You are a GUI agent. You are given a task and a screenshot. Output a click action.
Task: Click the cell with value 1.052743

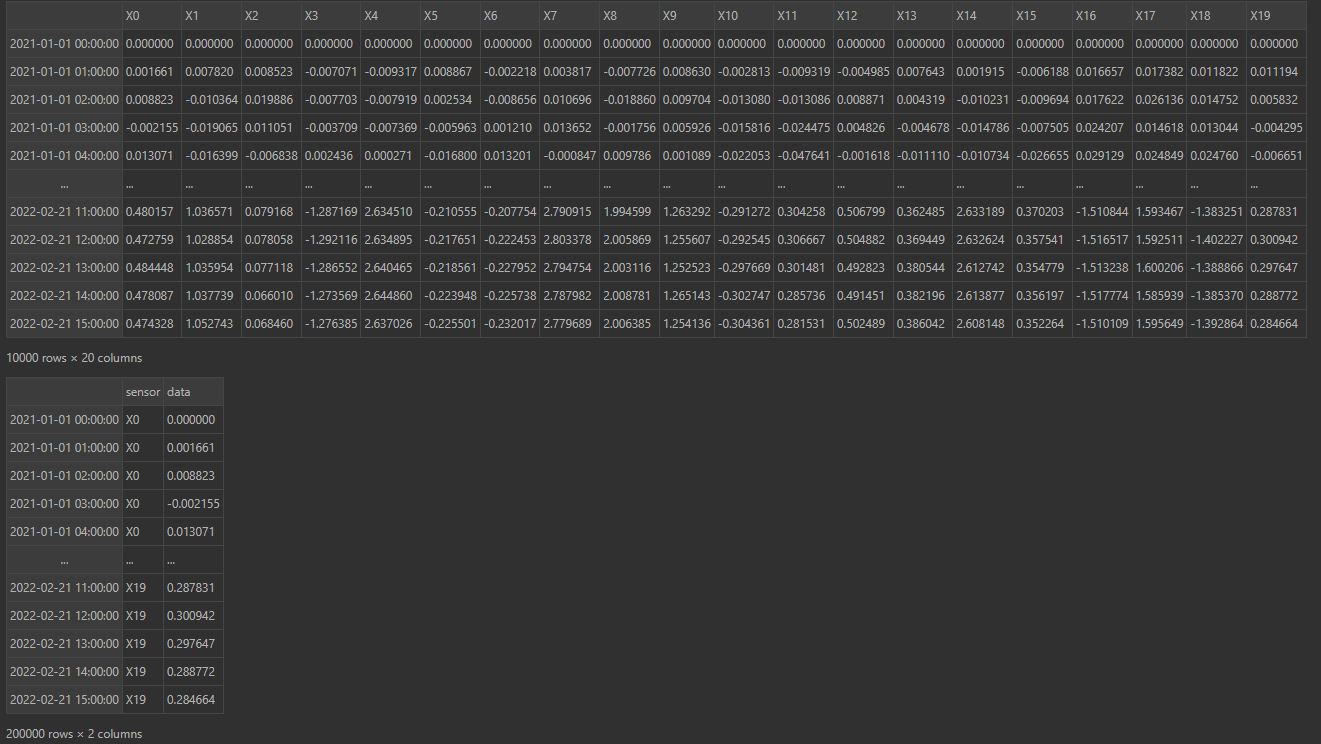coord(212,324)
